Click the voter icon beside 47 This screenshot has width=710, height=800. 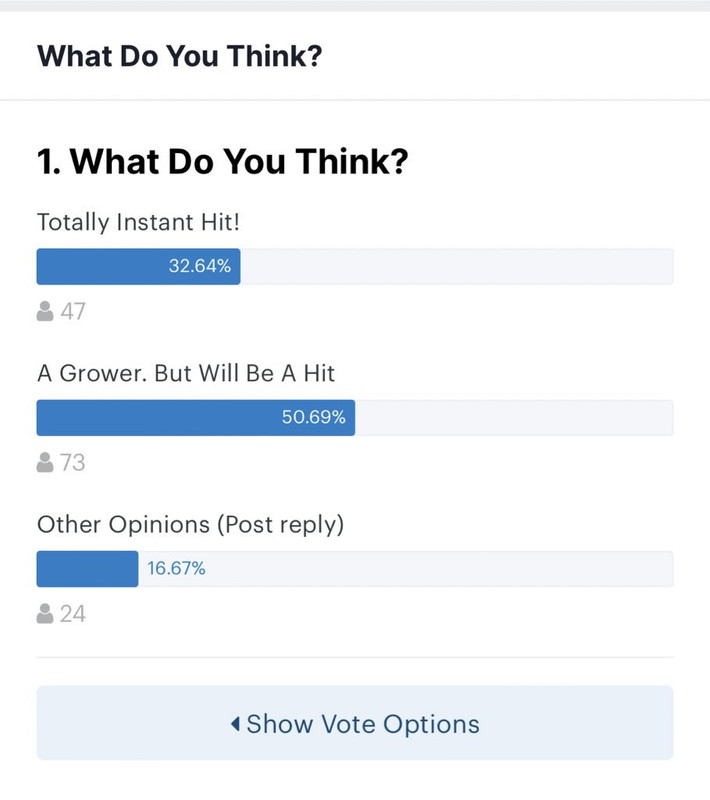(x=45, y=311)
